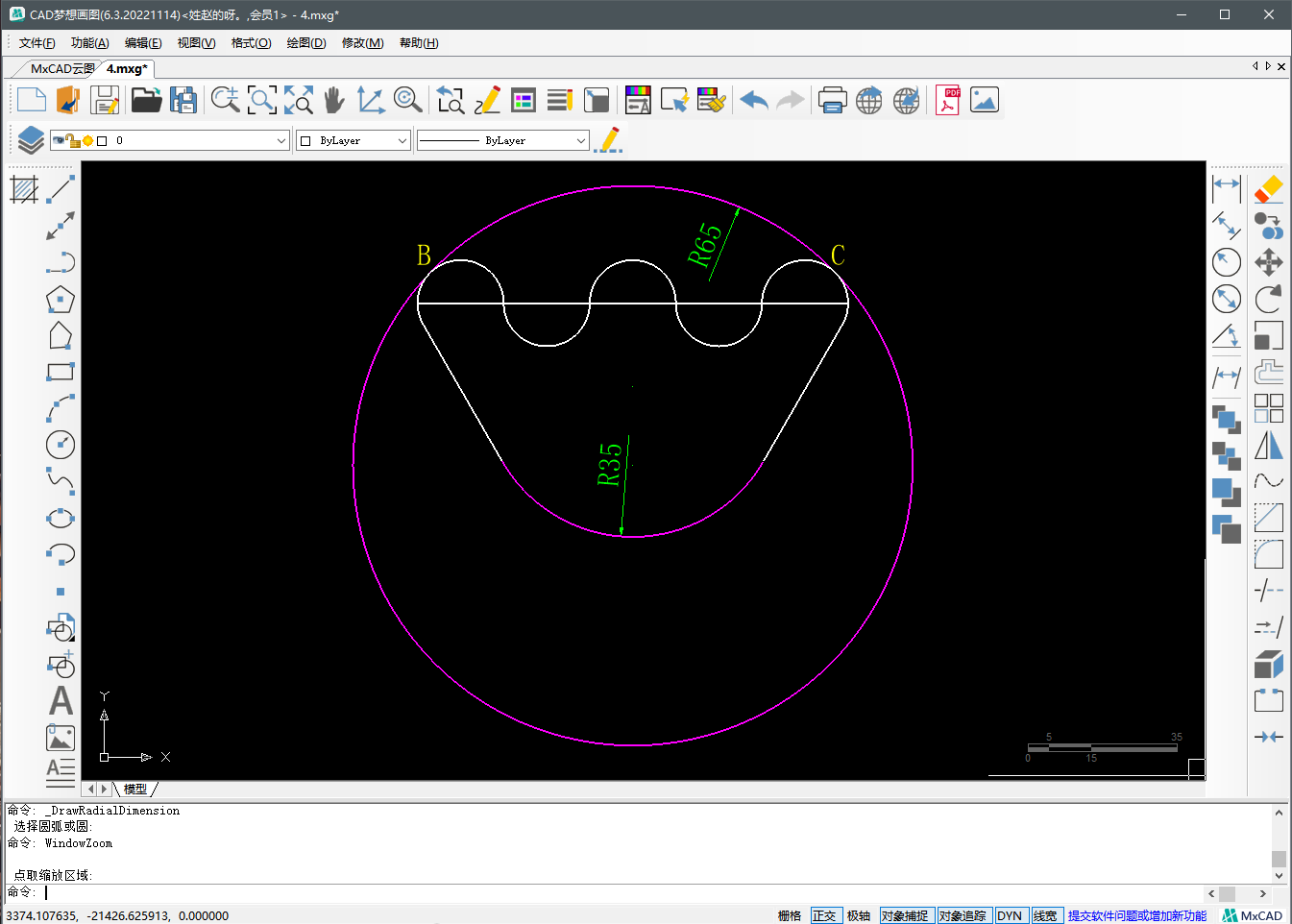Click the 3D box icon in right toolbar
Image resolution: width=1292 pixels, height=924 pixels.
coord(1268,664)
